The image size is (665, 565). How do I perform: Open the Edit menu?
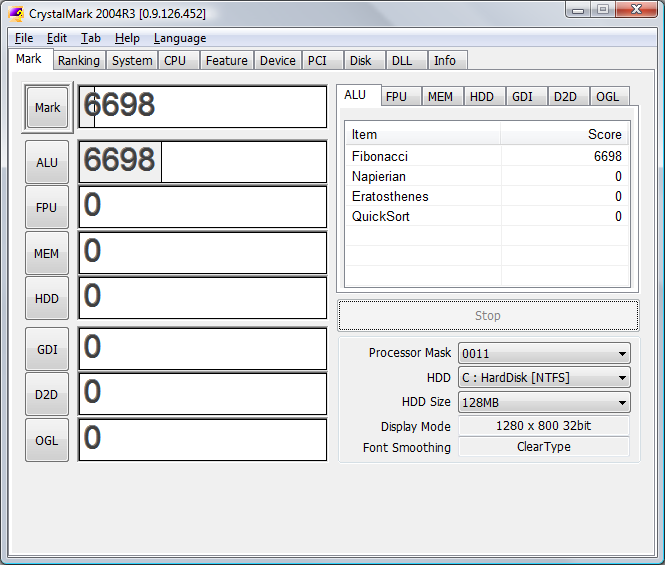coord(56,38)
